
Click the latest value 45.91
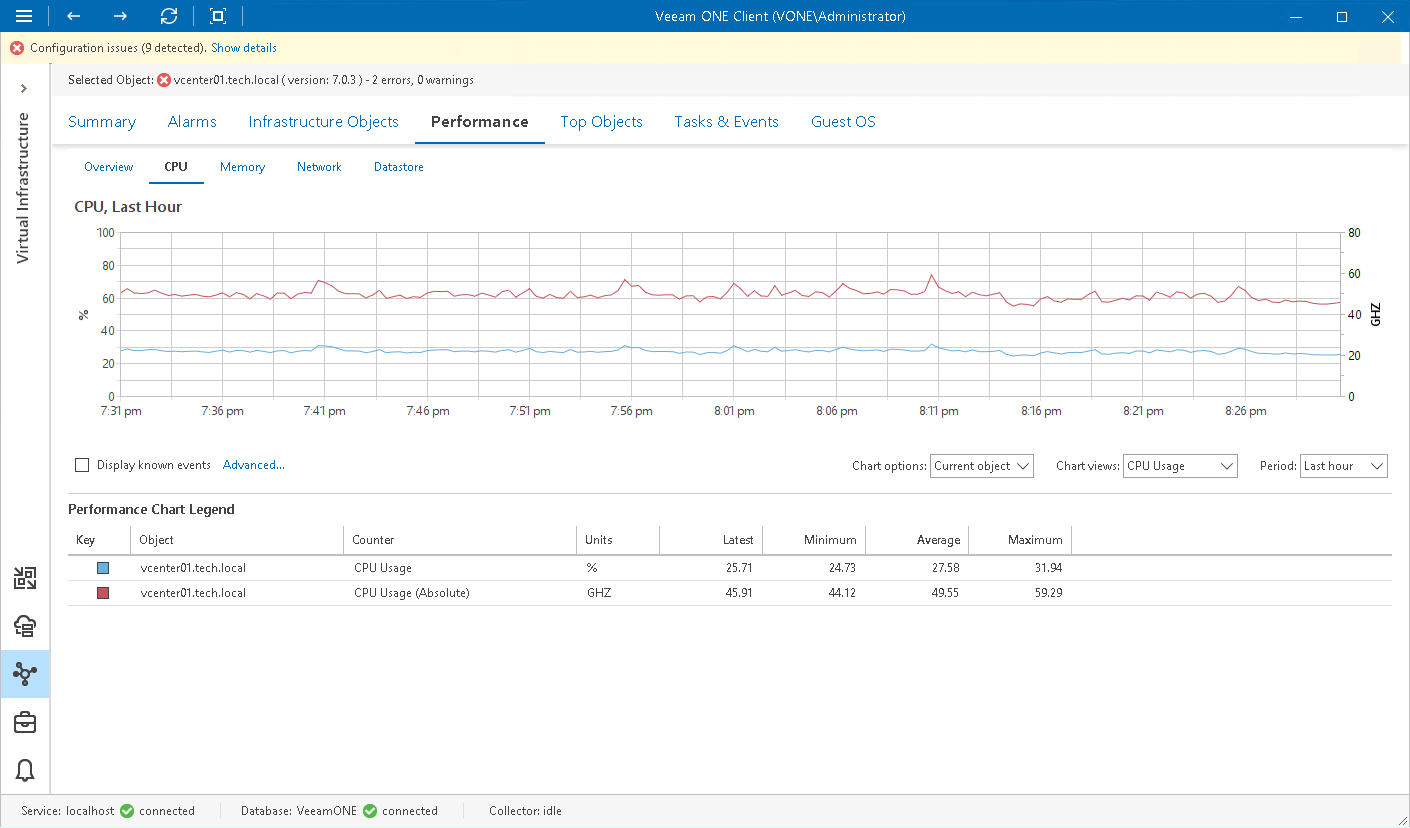[739, 593]
